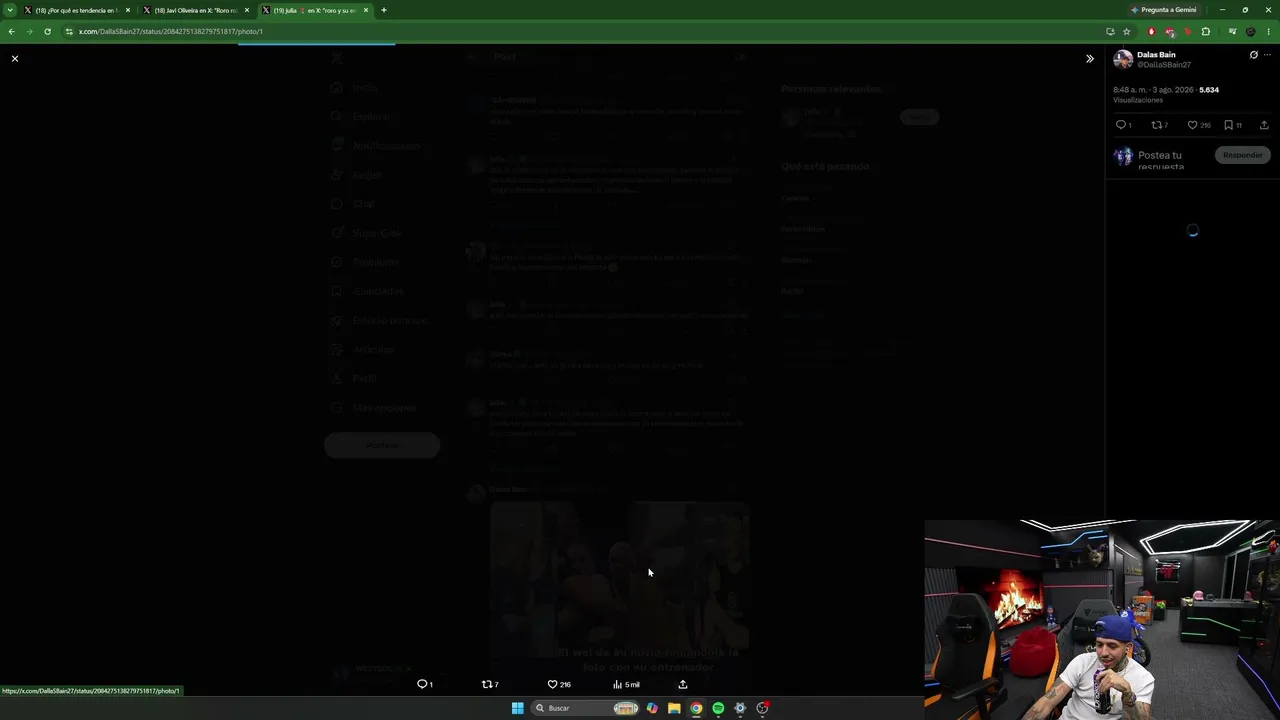
Task: Open the Chrome three-dot menu
Action: [x=1268, y=31]
